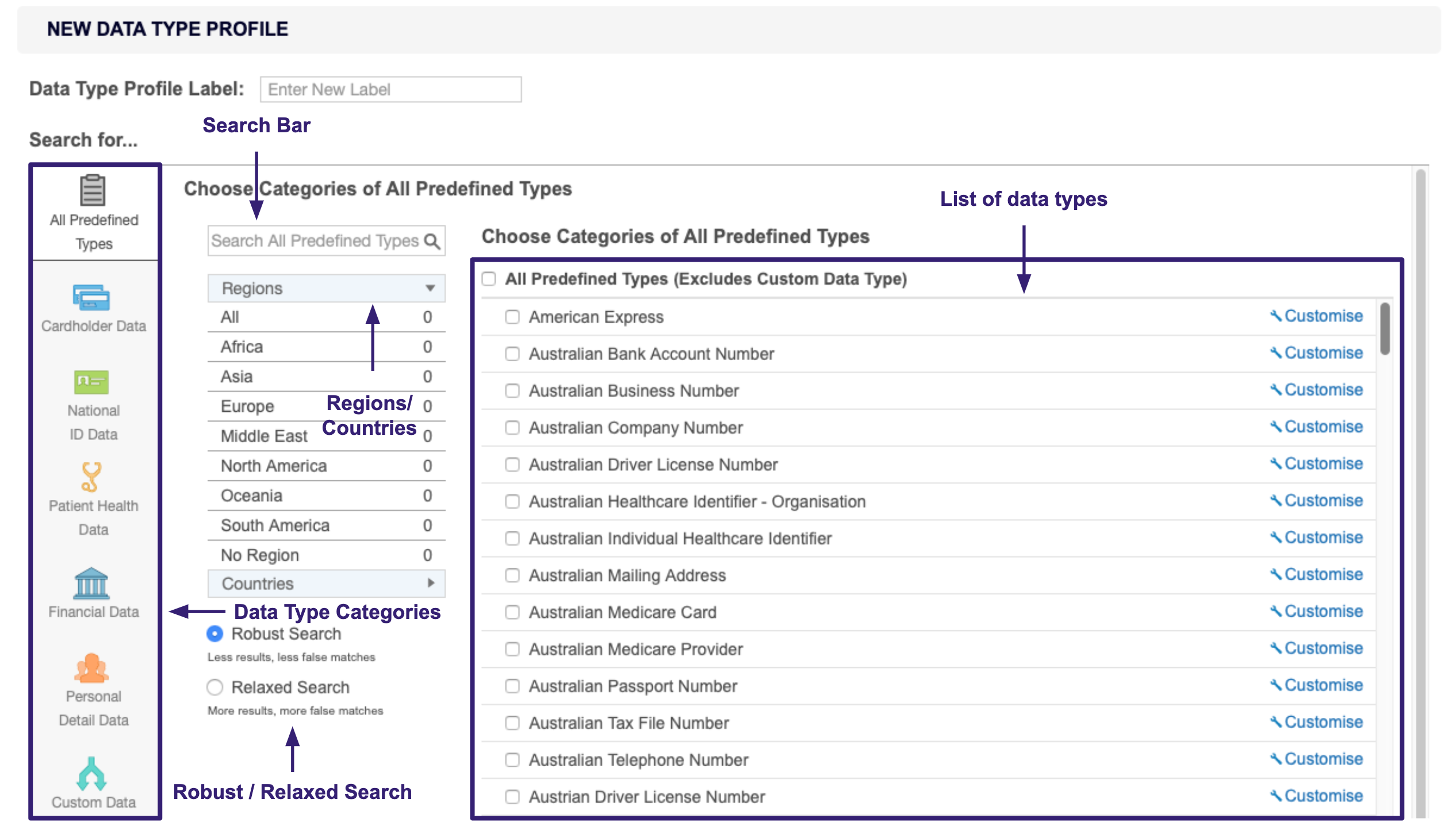Check the American Express checkbox

point(512,317)
